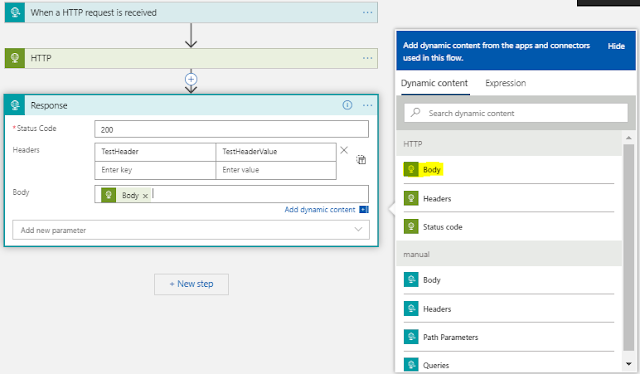Image resolution: width=640 pixels, height=374 pixels.
Task: Open the ellipsis menu on HTTP card
Action: coord(367,58)
